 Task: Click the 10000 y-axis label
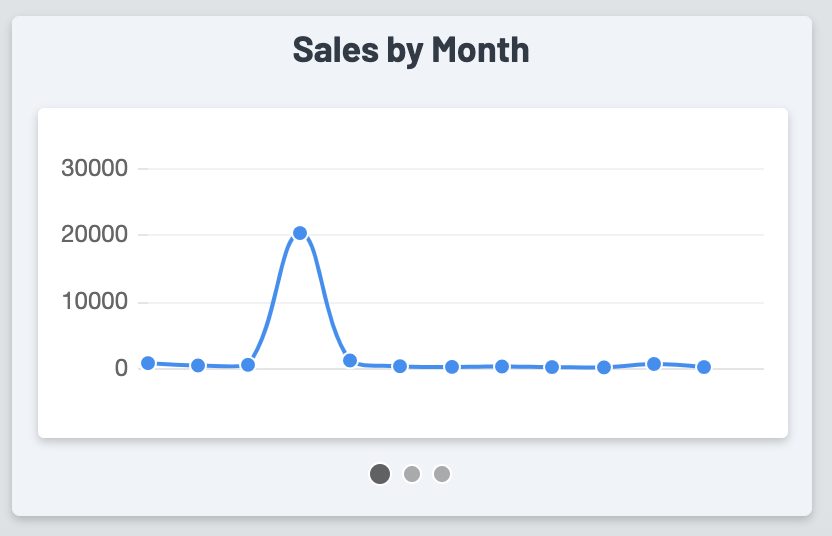click(x=95, y=302)
